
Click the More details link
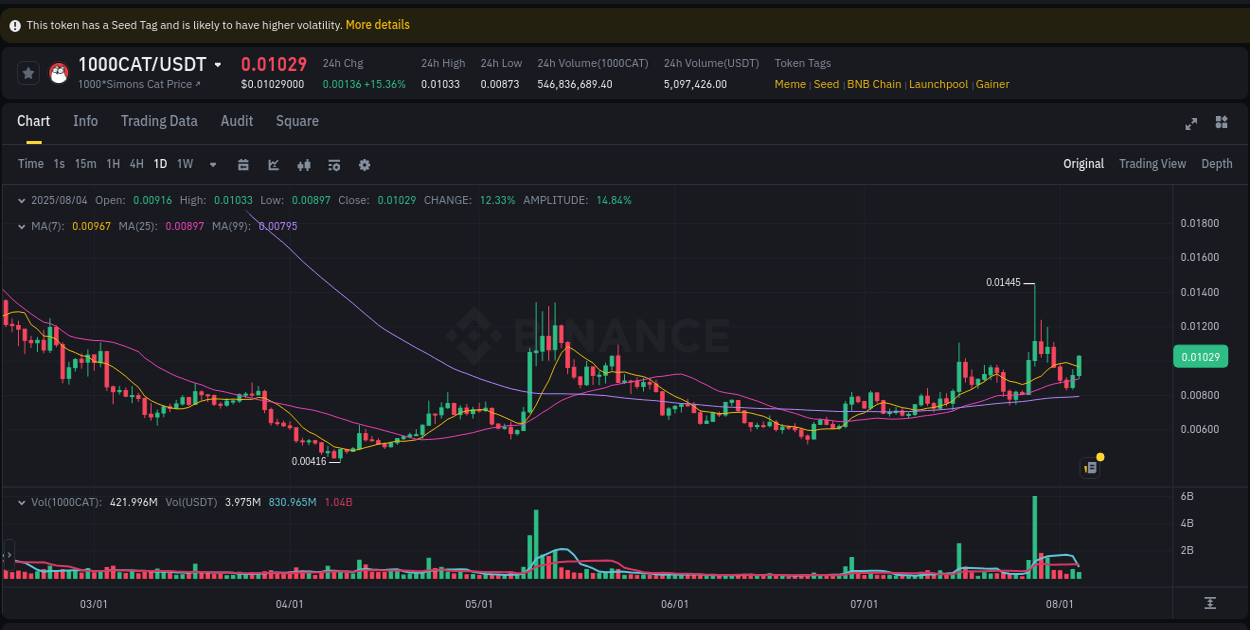[x=377, y=24]
